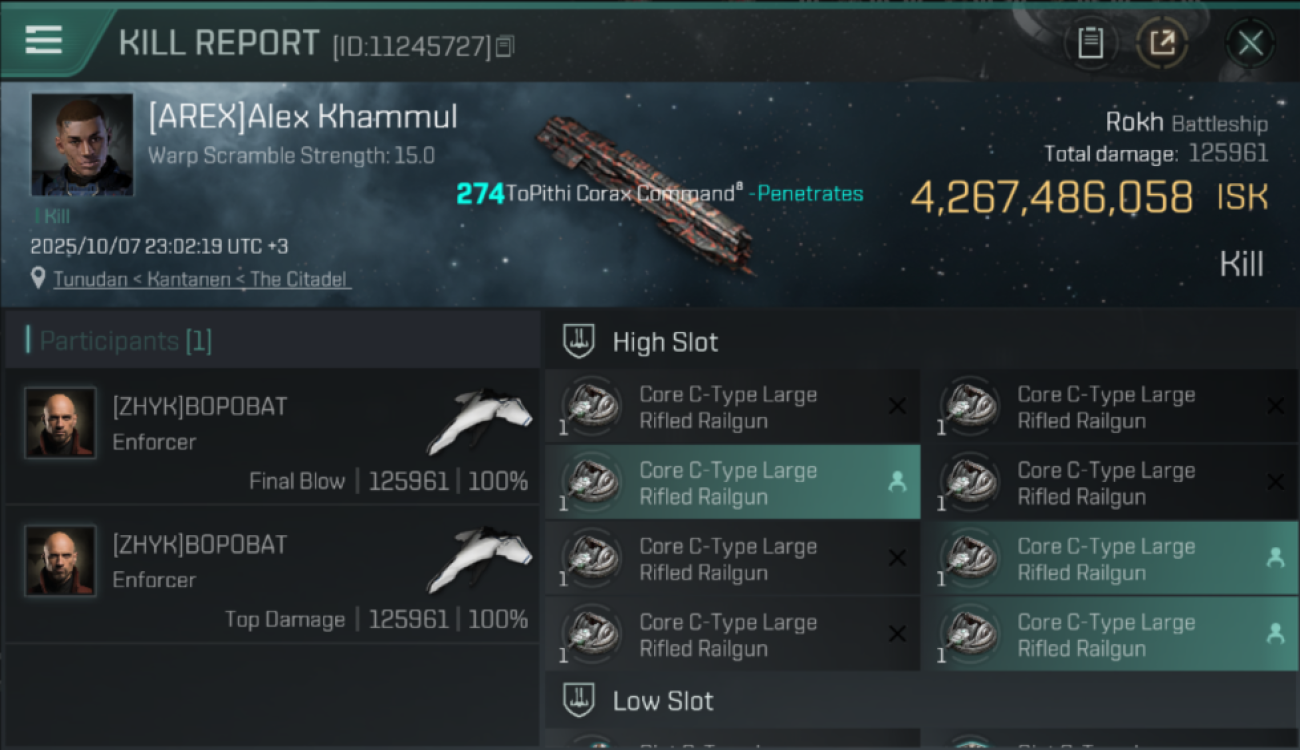Image resolution: width=1300 pixels, height=750 pixels.
Task: Select the Enforcer ship icon in Final Blow row
Action: [x=480, y=420]
